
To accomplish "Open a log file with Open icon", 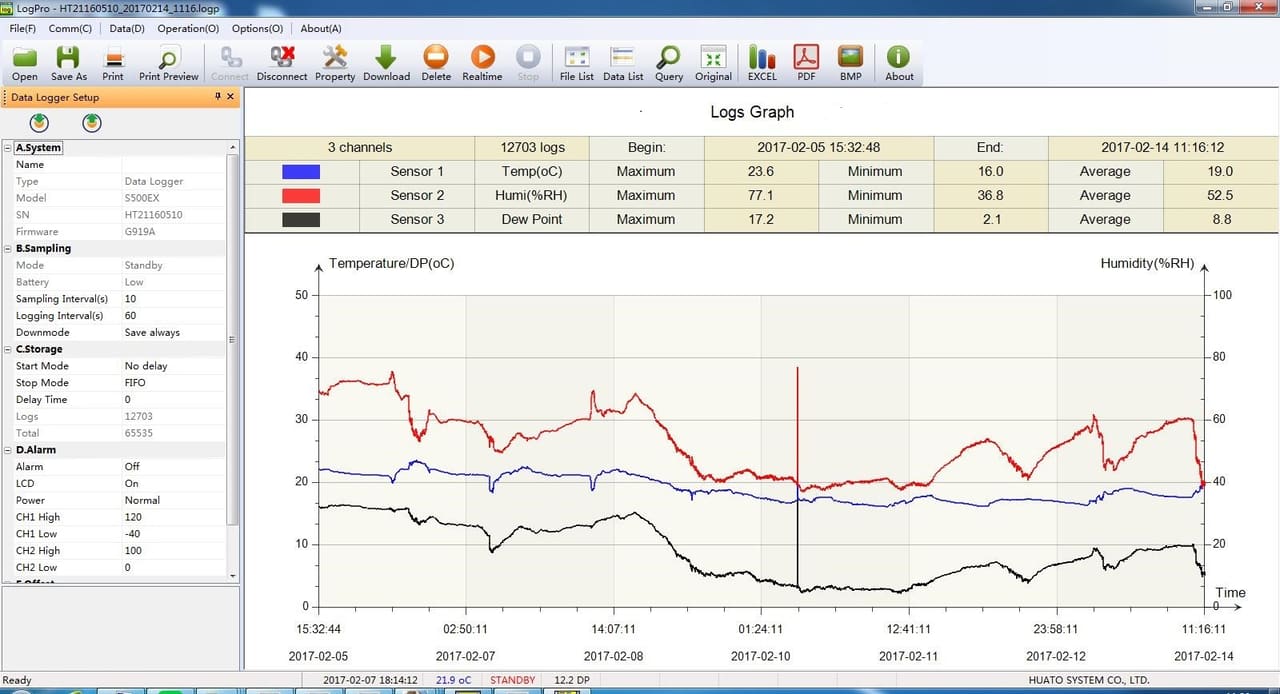I will [24, 63].
